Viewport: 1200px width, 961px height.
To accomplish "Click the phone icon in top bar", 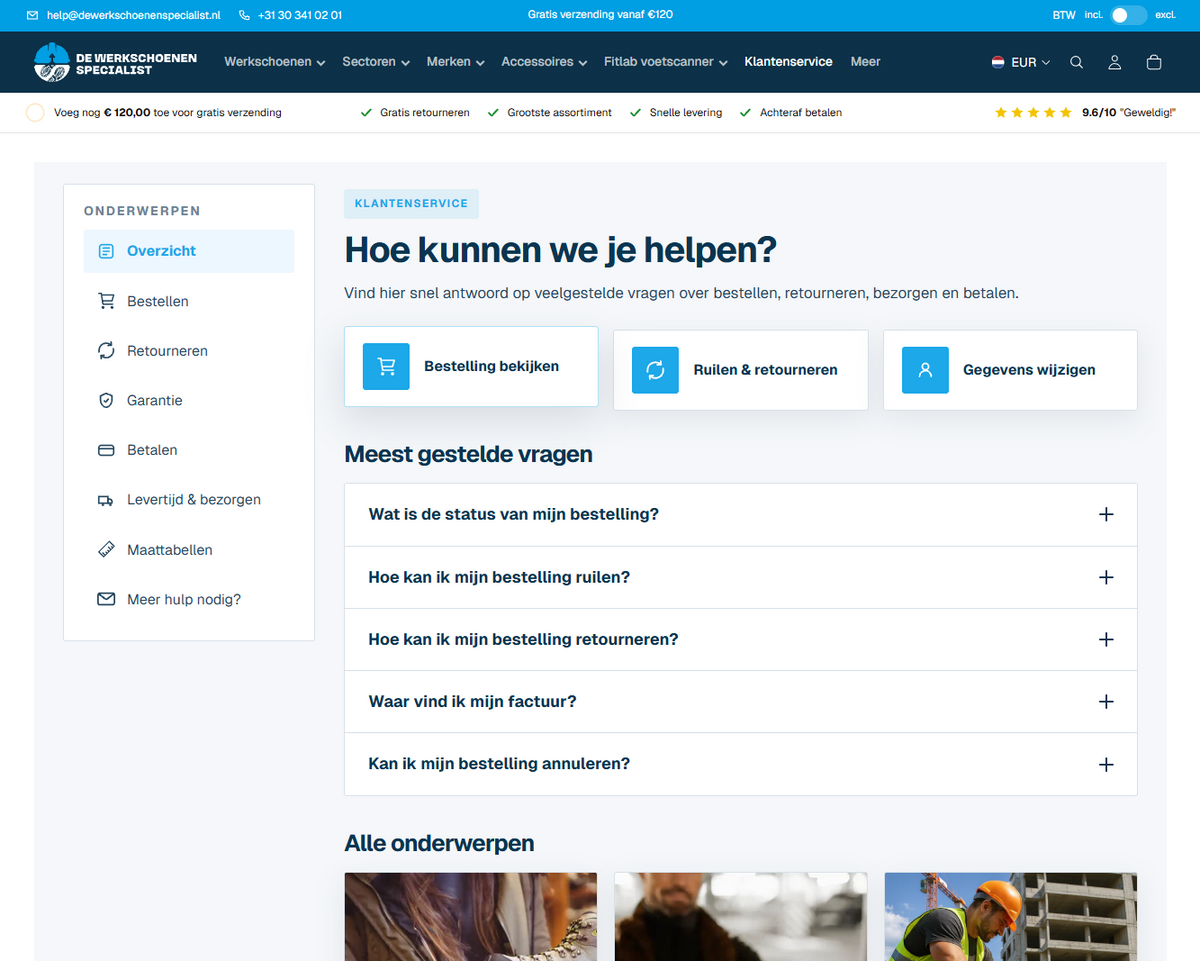I will [245, 15].
